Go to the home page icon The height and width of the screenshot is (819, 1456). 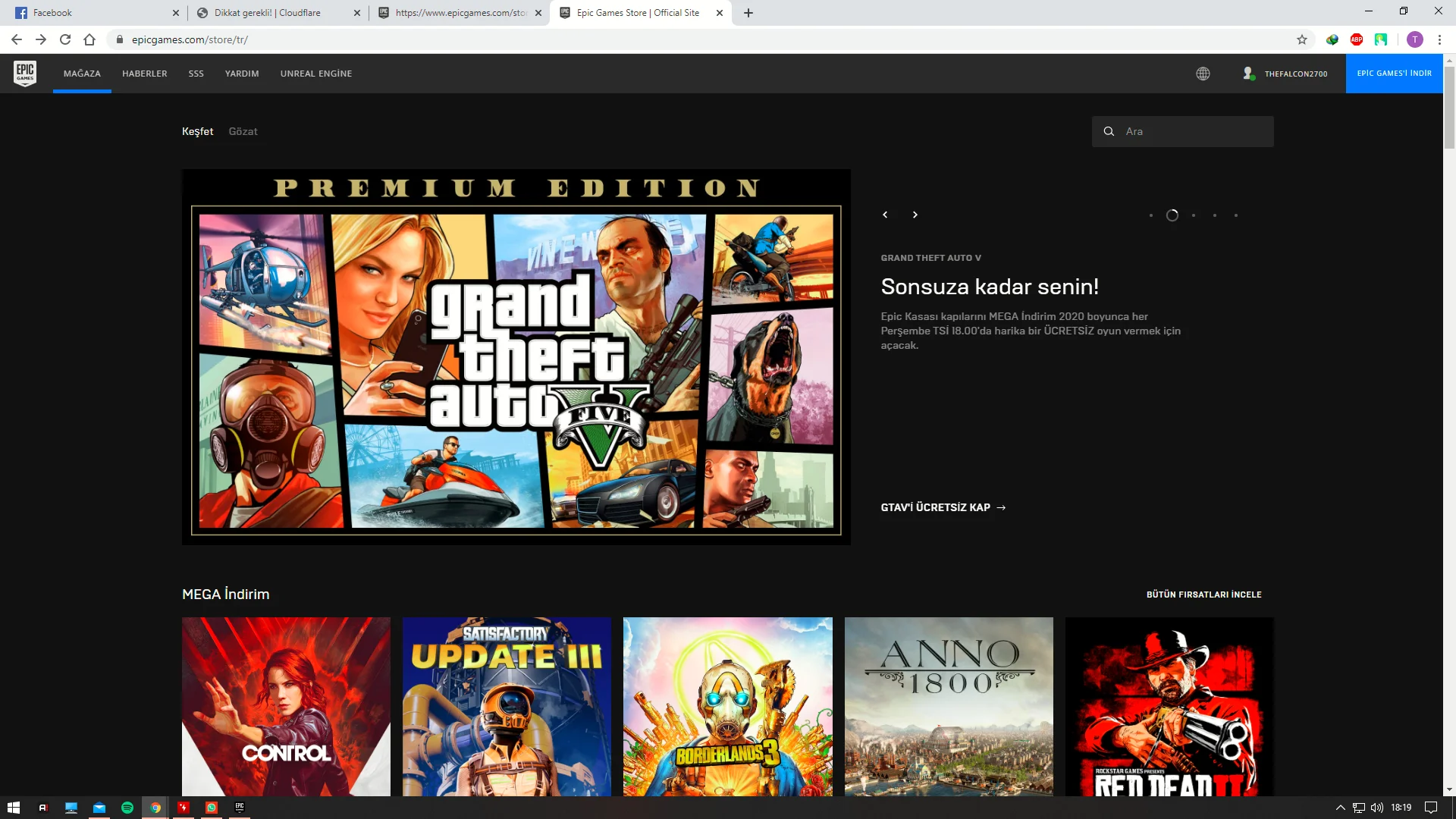tap(89, 39)
